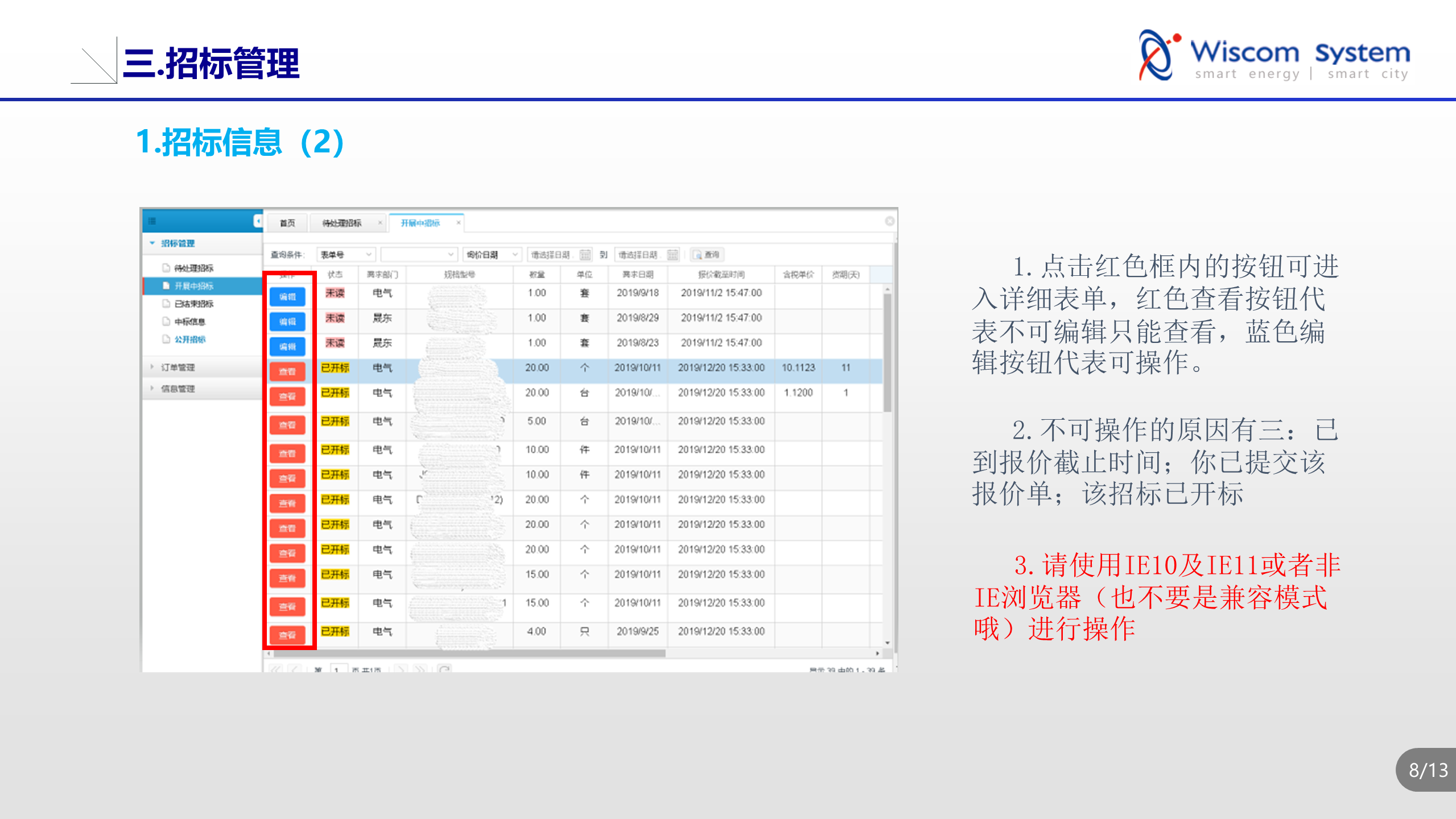Viewport: 1456px width, 819px height.
Task: Click the 公开招标 sidebar link
Action: (189, 340)
